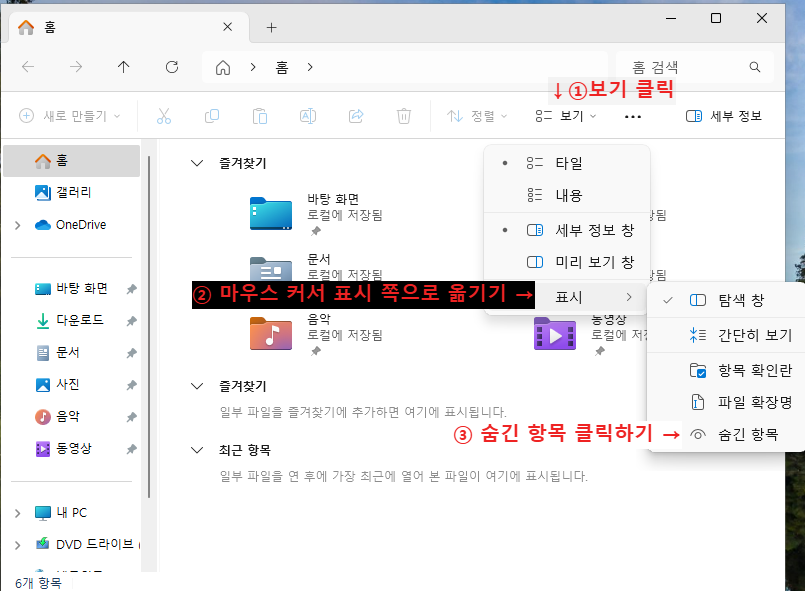Close the 홈 tab
The width and height of the screenshot is (805, 591).
(x=227, y=27)
